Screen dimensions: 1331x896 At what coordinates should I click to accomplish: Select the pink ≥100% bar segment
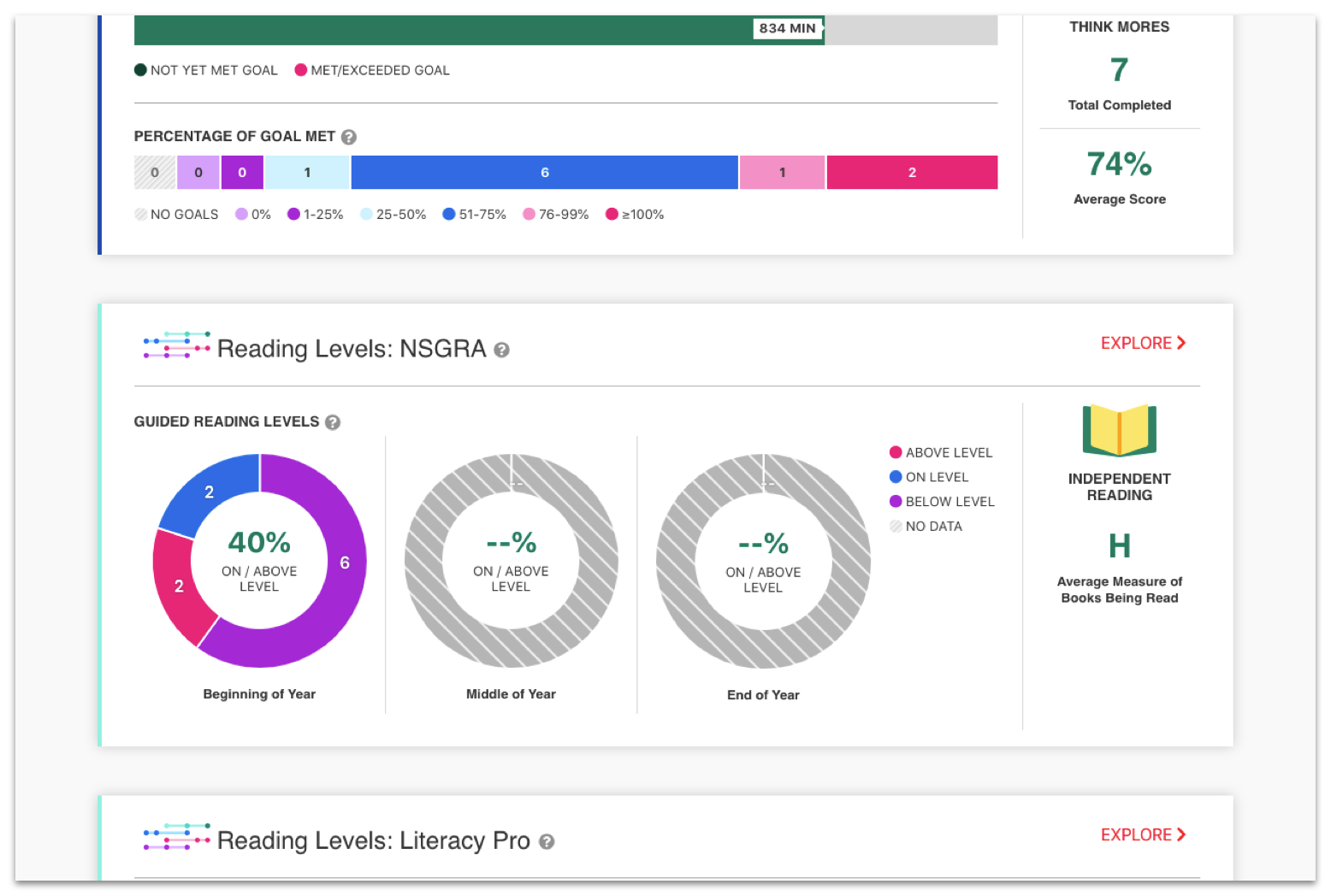coord(911,173)
